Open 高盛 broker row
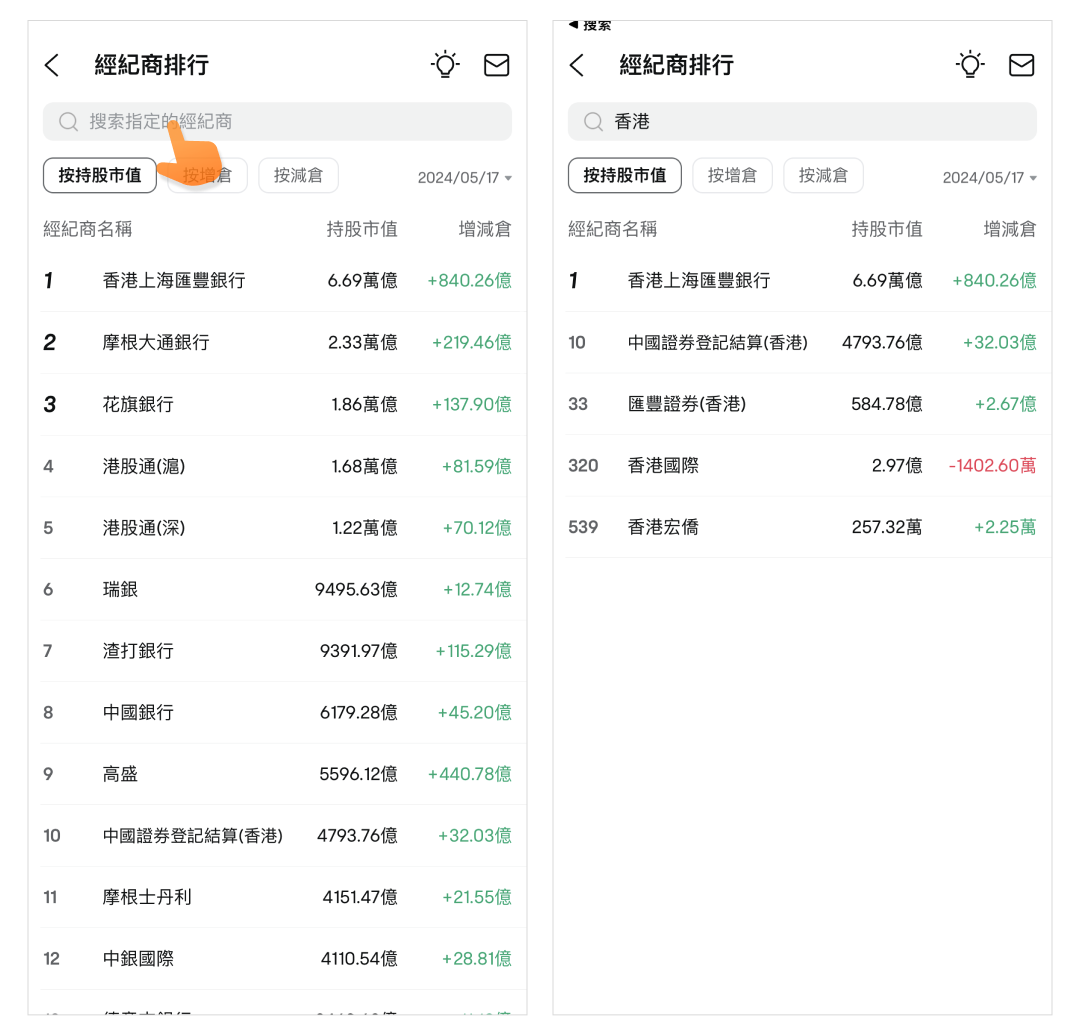 (x=277, y=774)
